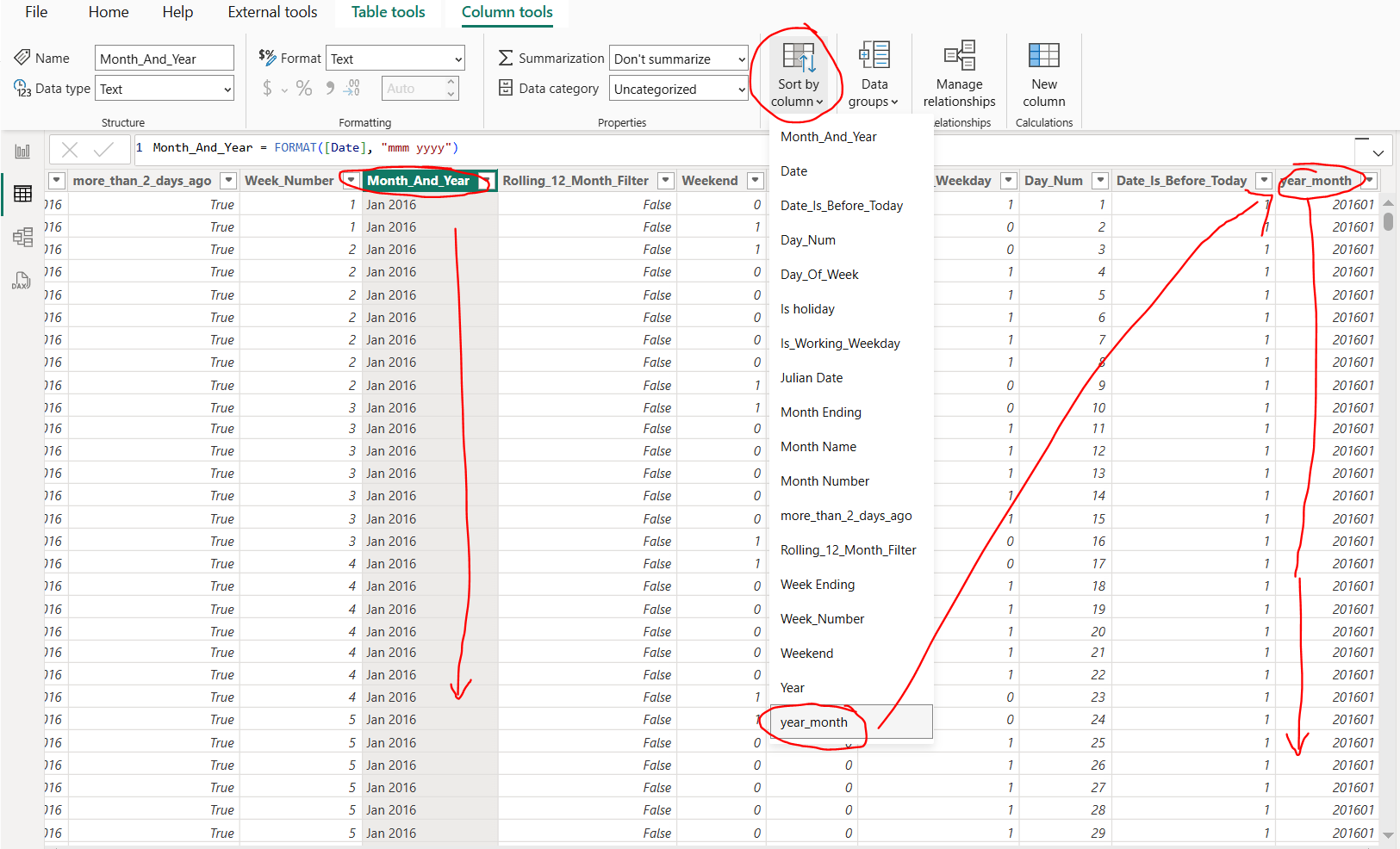Choose Month Number in the sort list

(851, 481)
